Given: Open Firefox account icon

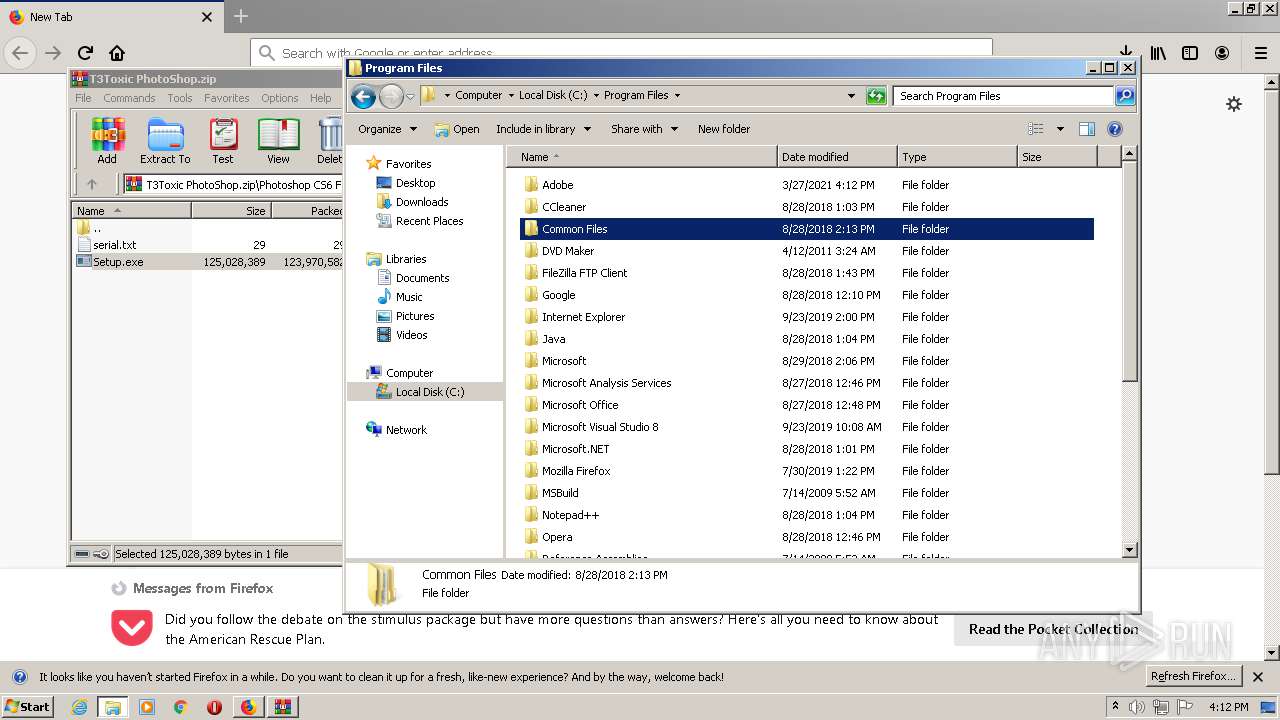Looking at the screenshot, I should tap(1222, 53).
